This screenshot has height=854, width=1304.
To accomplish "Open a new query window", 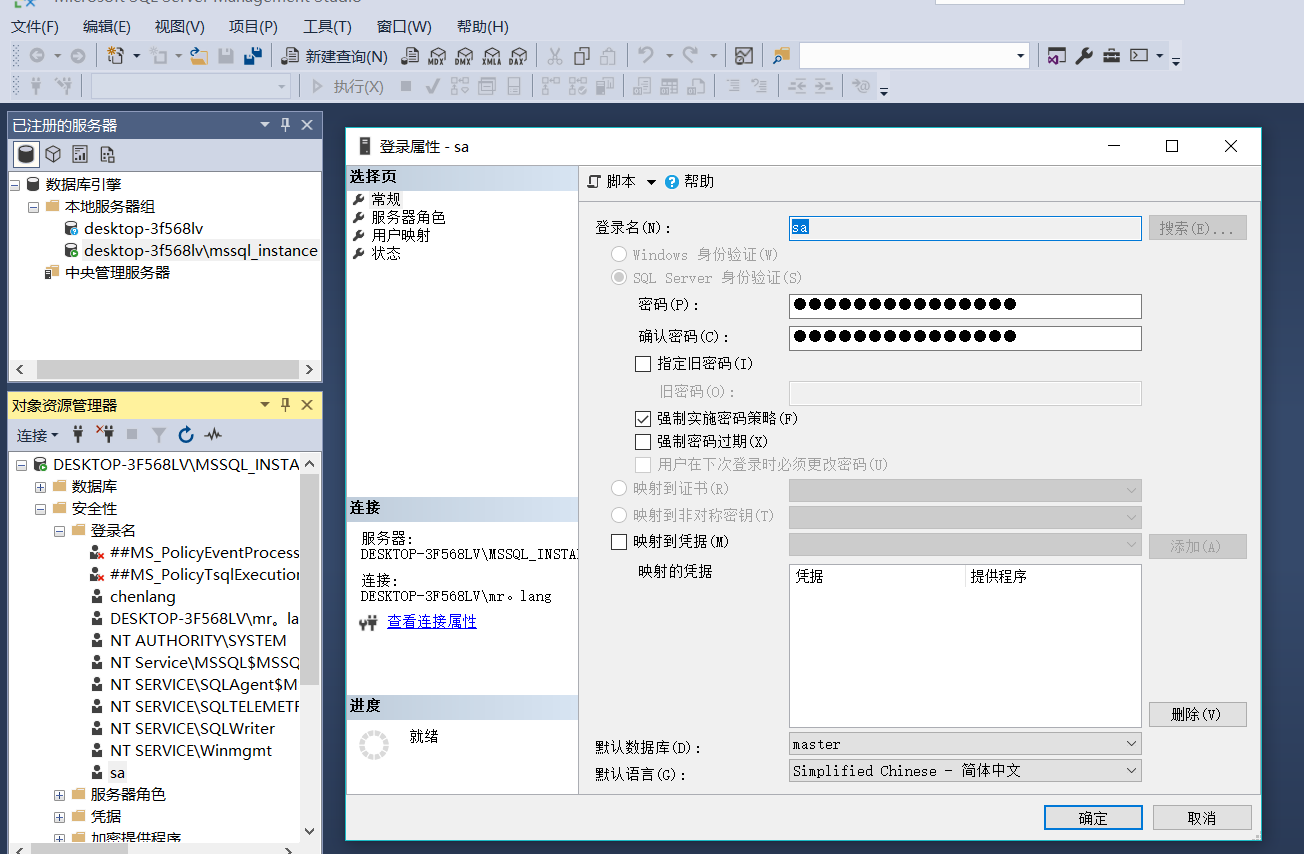I will pyautogui.click(x=343, y=56).
